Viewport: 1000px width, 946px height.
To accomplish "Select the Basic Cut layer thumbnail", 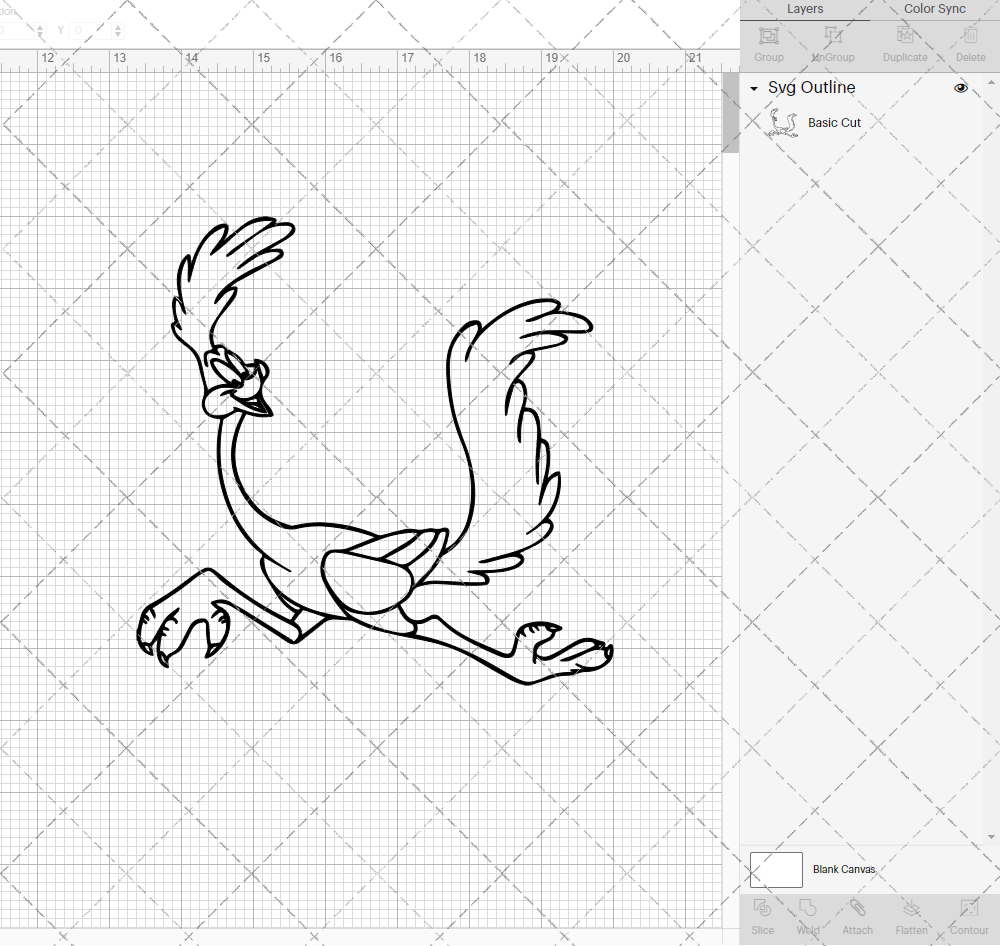I will (x=784, y=122).
